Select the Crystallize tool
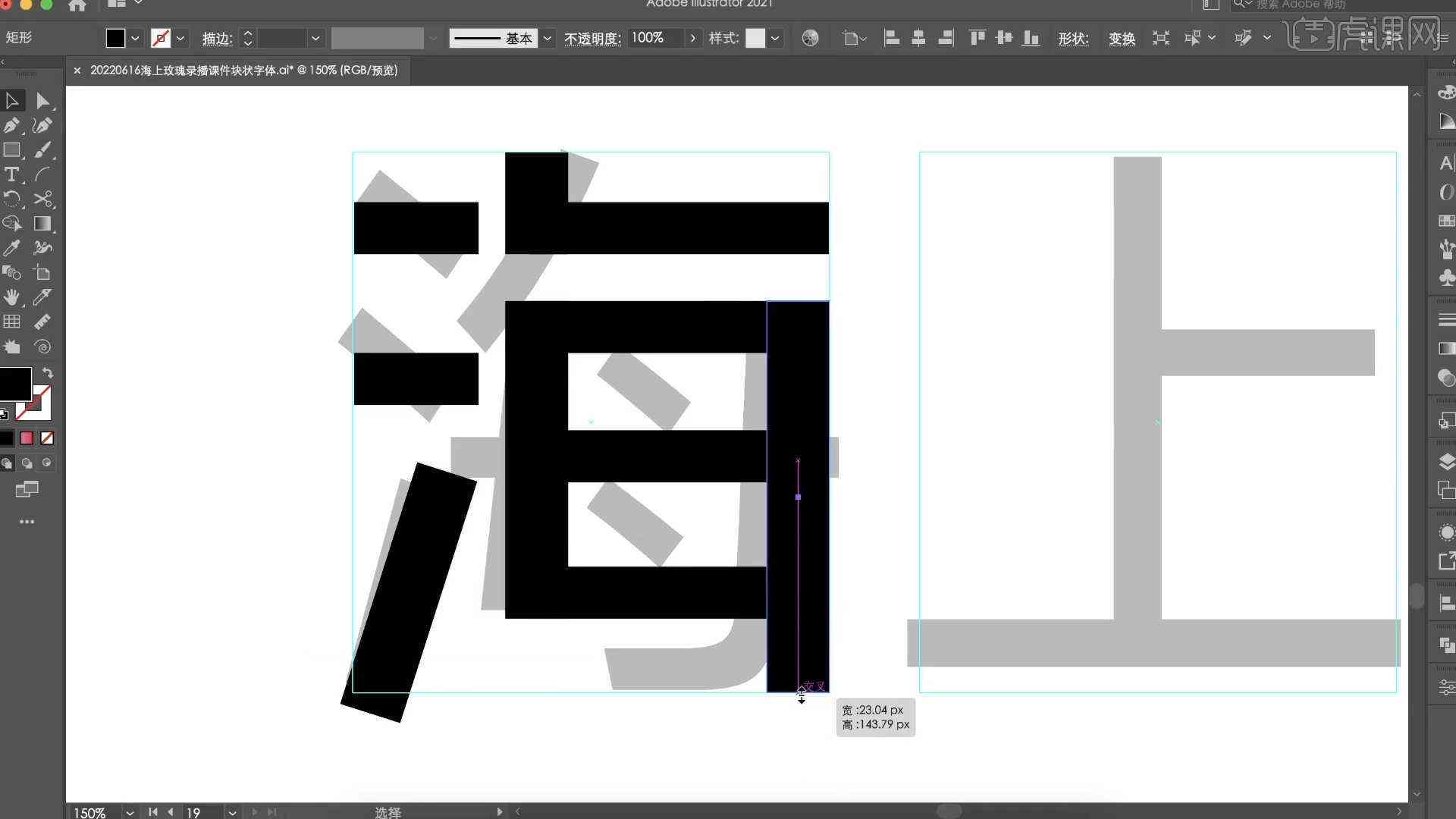Viewport: 1456px width, 819px height. click(12, 347)
